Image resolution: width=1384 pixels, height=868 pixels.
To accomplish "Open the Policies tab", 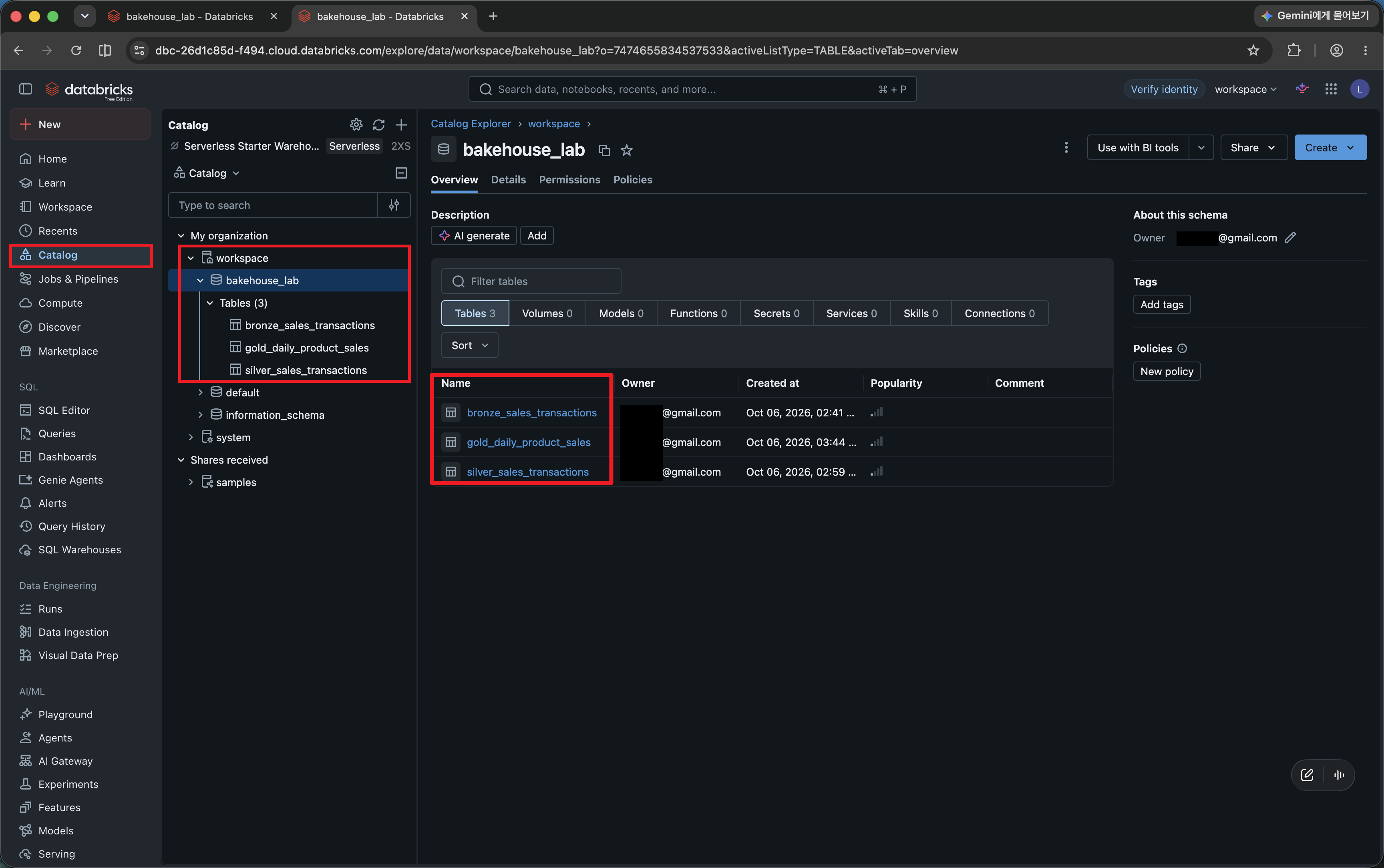I will (633, 180).
